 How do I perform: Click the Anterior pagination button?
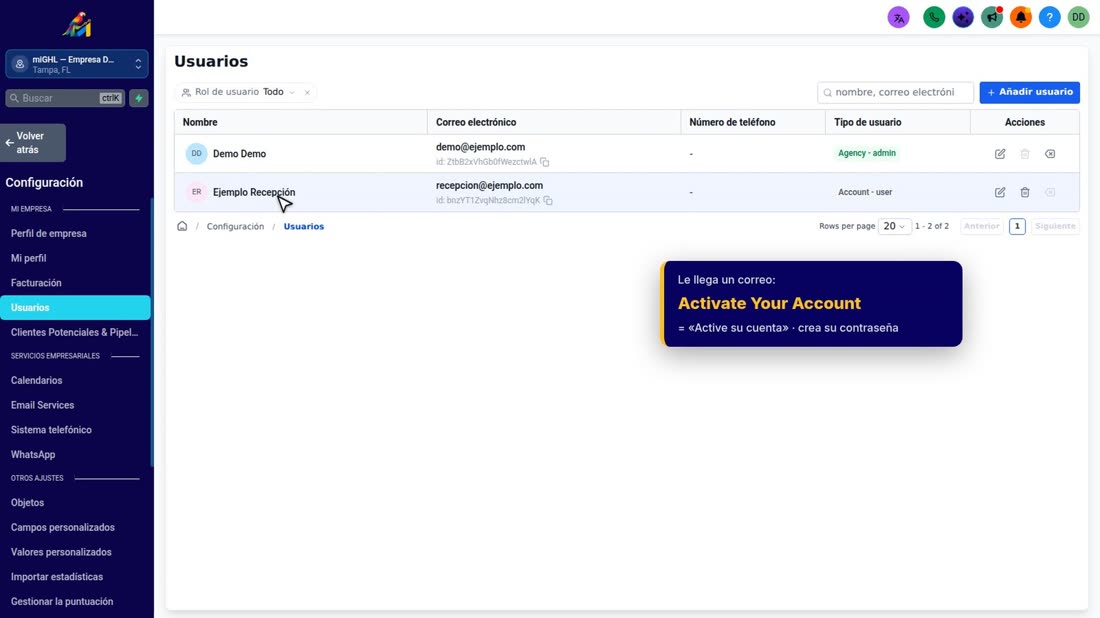pos(981,226)
